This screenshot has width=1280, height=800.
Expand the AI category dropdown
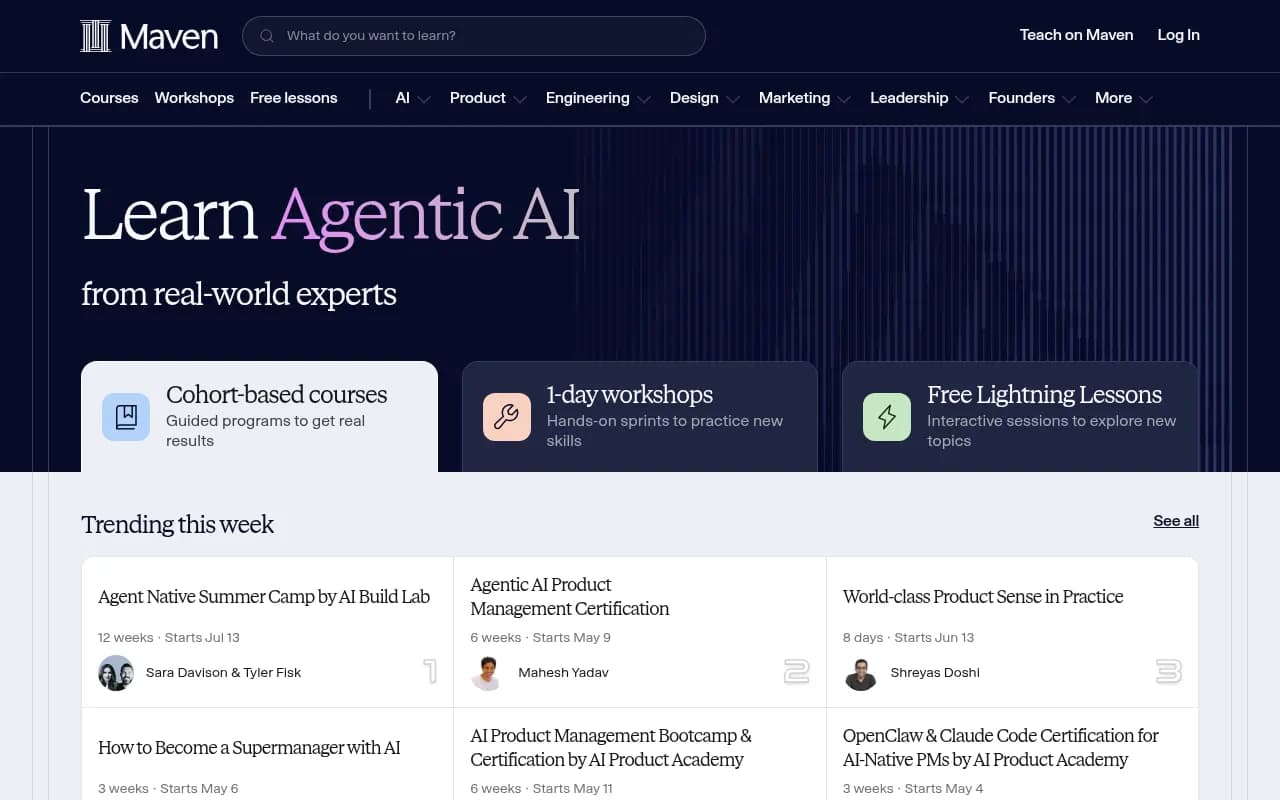point(413,98)
